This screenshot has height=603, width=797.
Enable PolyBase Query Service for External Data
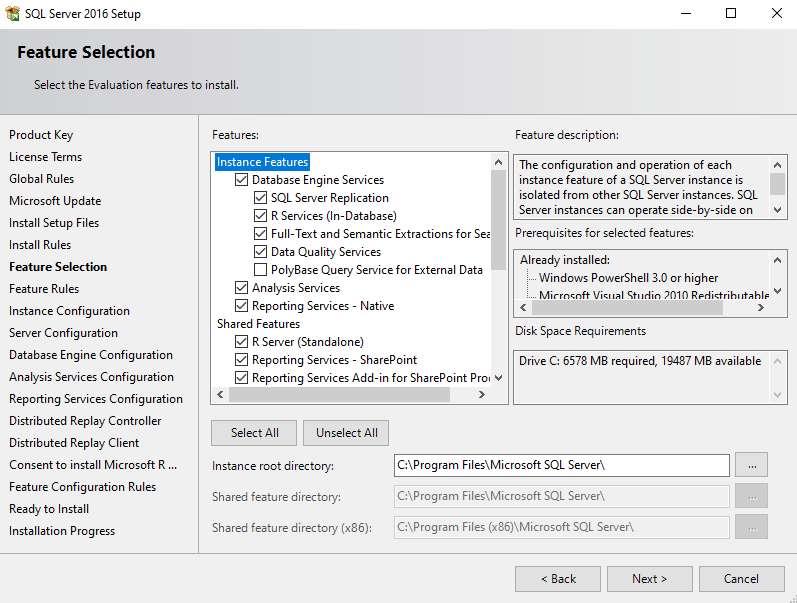tap(260, 270)
